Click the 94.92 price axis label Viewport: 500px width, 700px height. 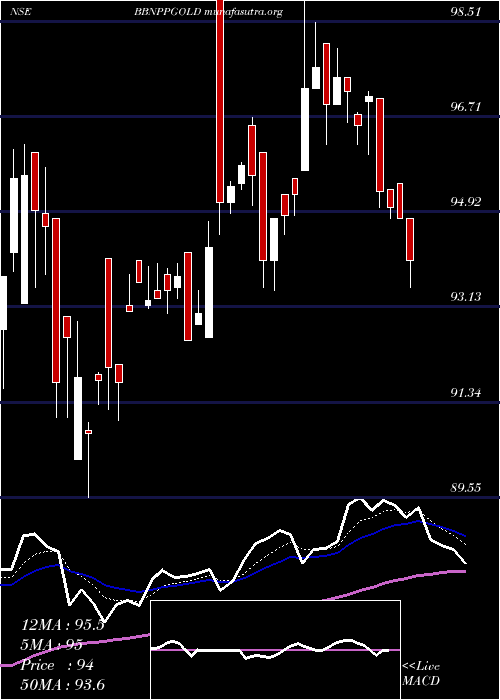click(x=466, y=202)
